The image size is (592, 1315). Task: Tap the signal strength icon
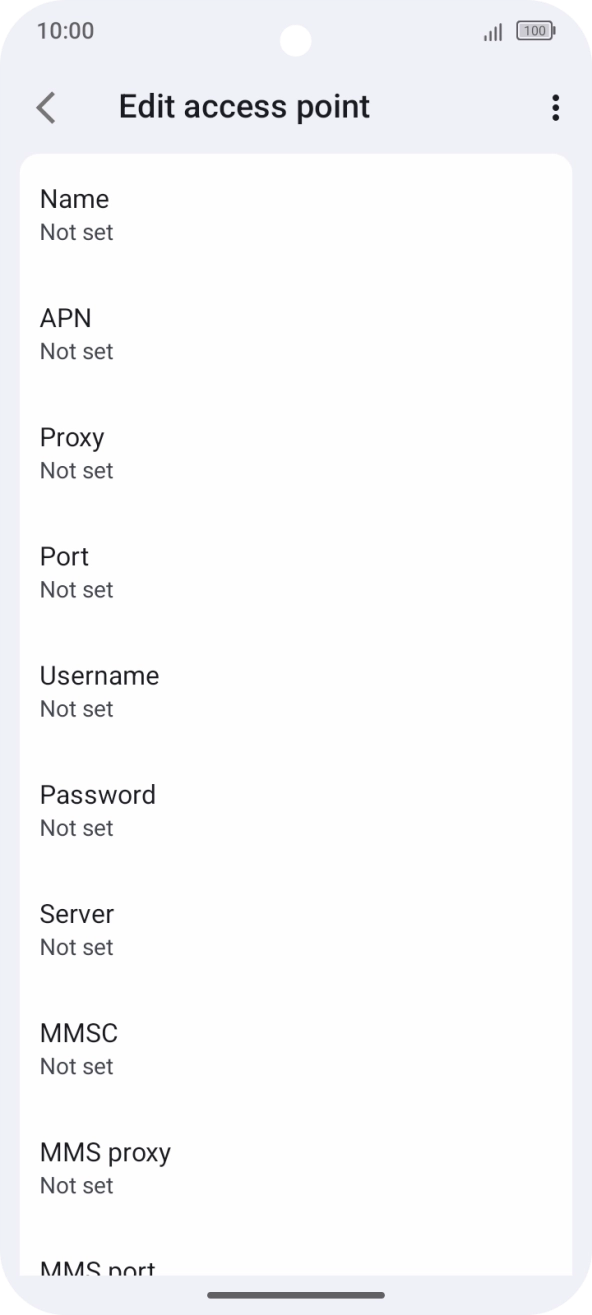(x=492, y=32)
